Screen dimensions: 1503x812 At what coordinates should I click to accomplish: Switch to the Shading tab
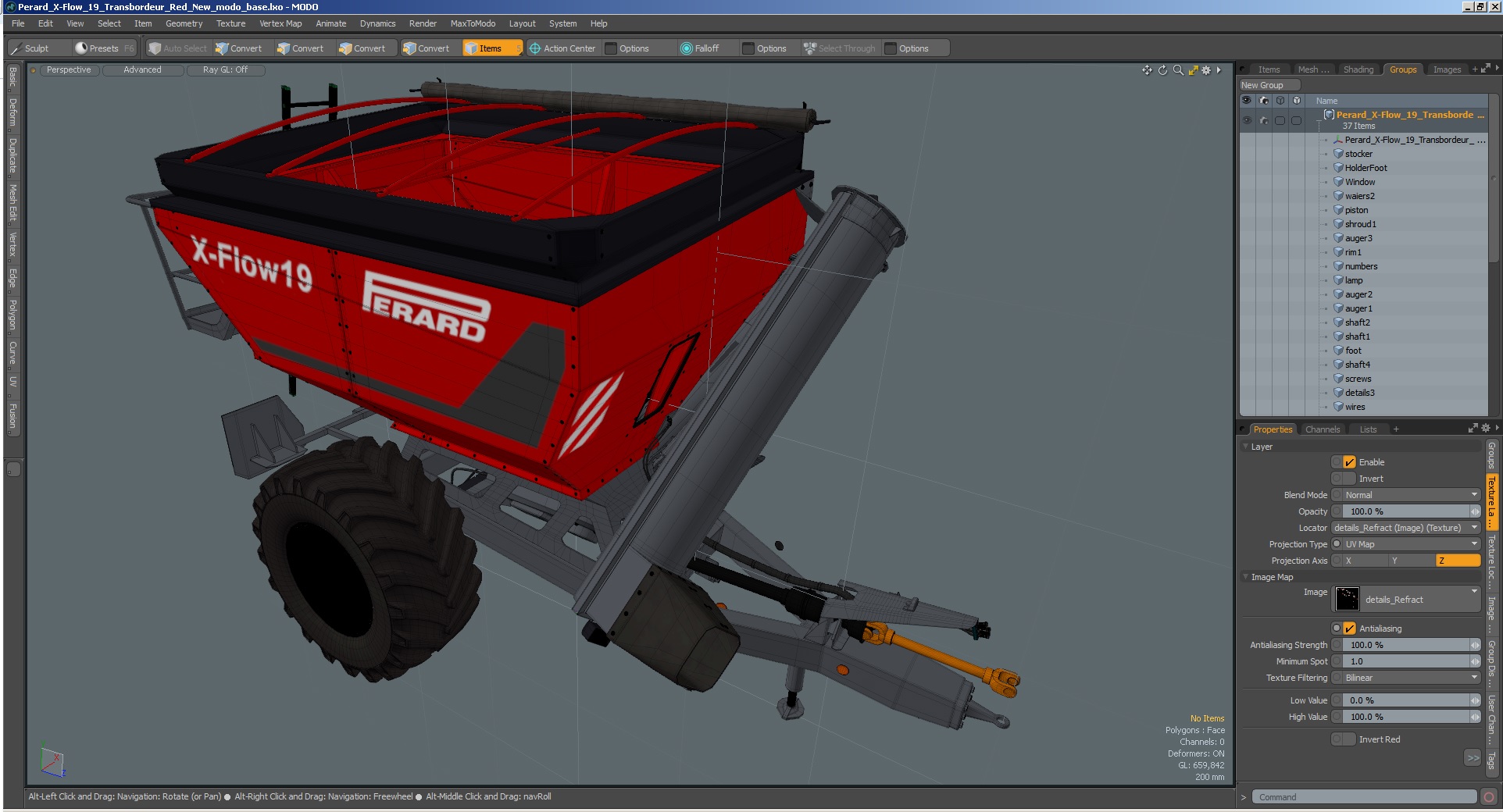coord(1358,69)
